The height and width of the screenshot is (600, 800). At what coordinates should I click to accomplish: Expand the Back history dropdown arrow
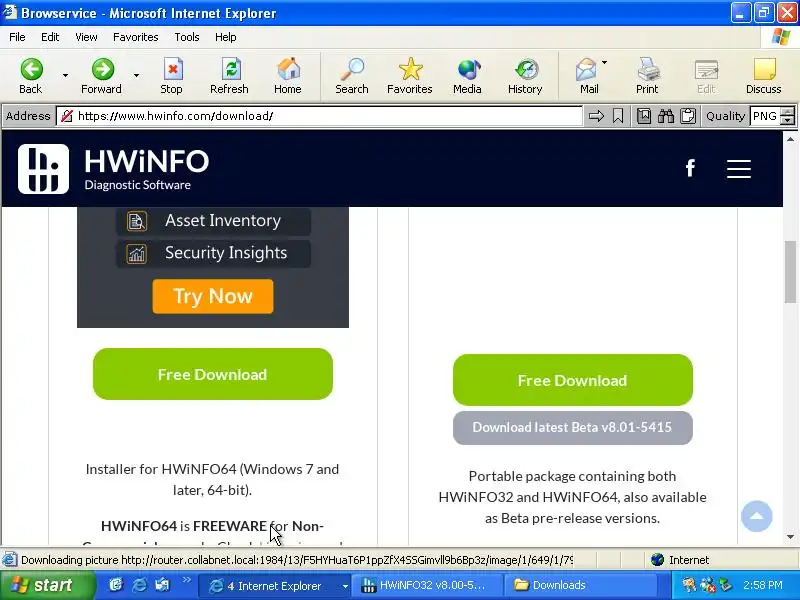[65, 76]
